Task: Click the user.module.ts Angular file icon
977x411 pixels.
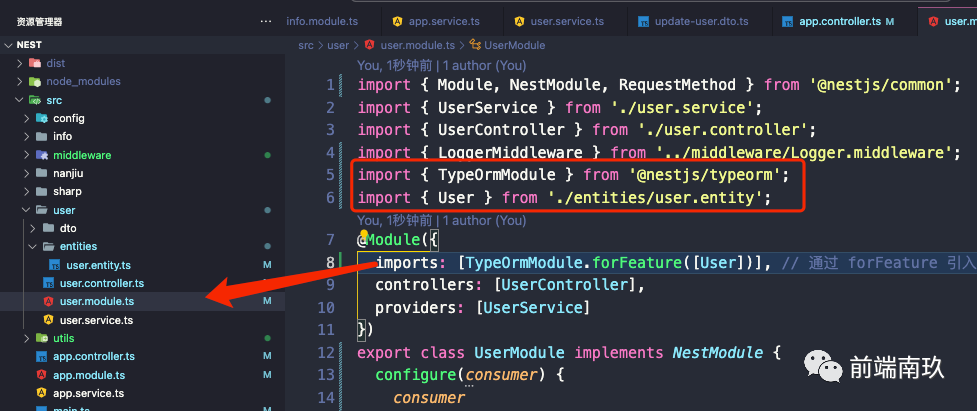Action: click(48, 301)
